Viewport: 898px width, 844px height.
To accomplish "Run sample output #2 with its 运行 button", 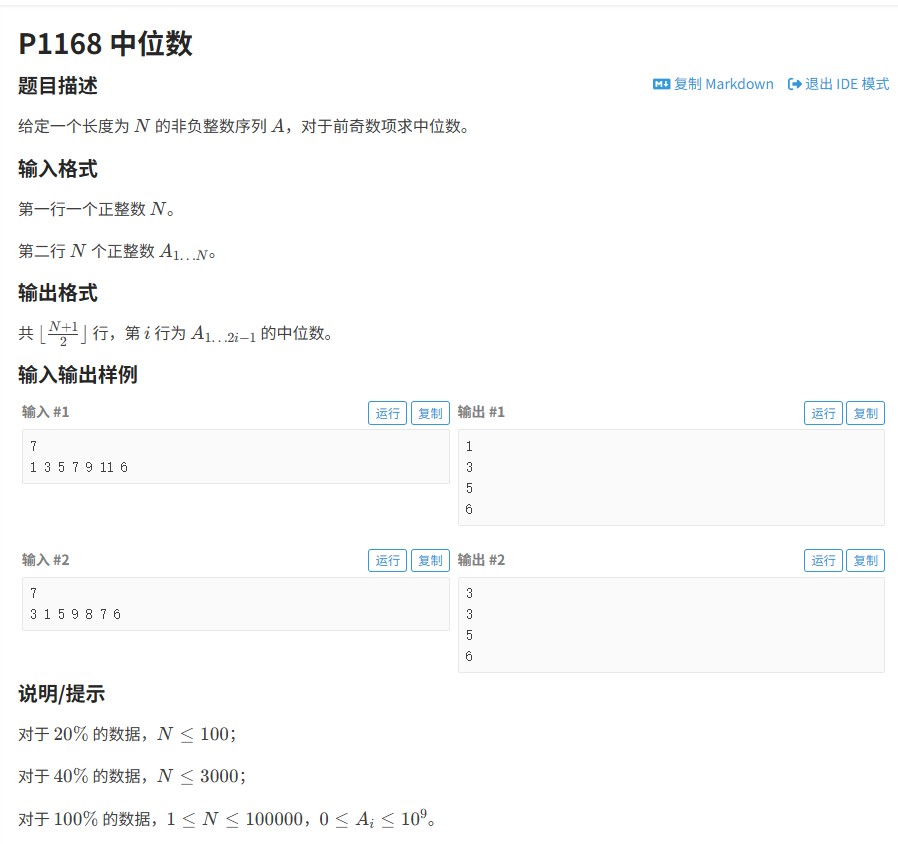I will click(823, 560).
